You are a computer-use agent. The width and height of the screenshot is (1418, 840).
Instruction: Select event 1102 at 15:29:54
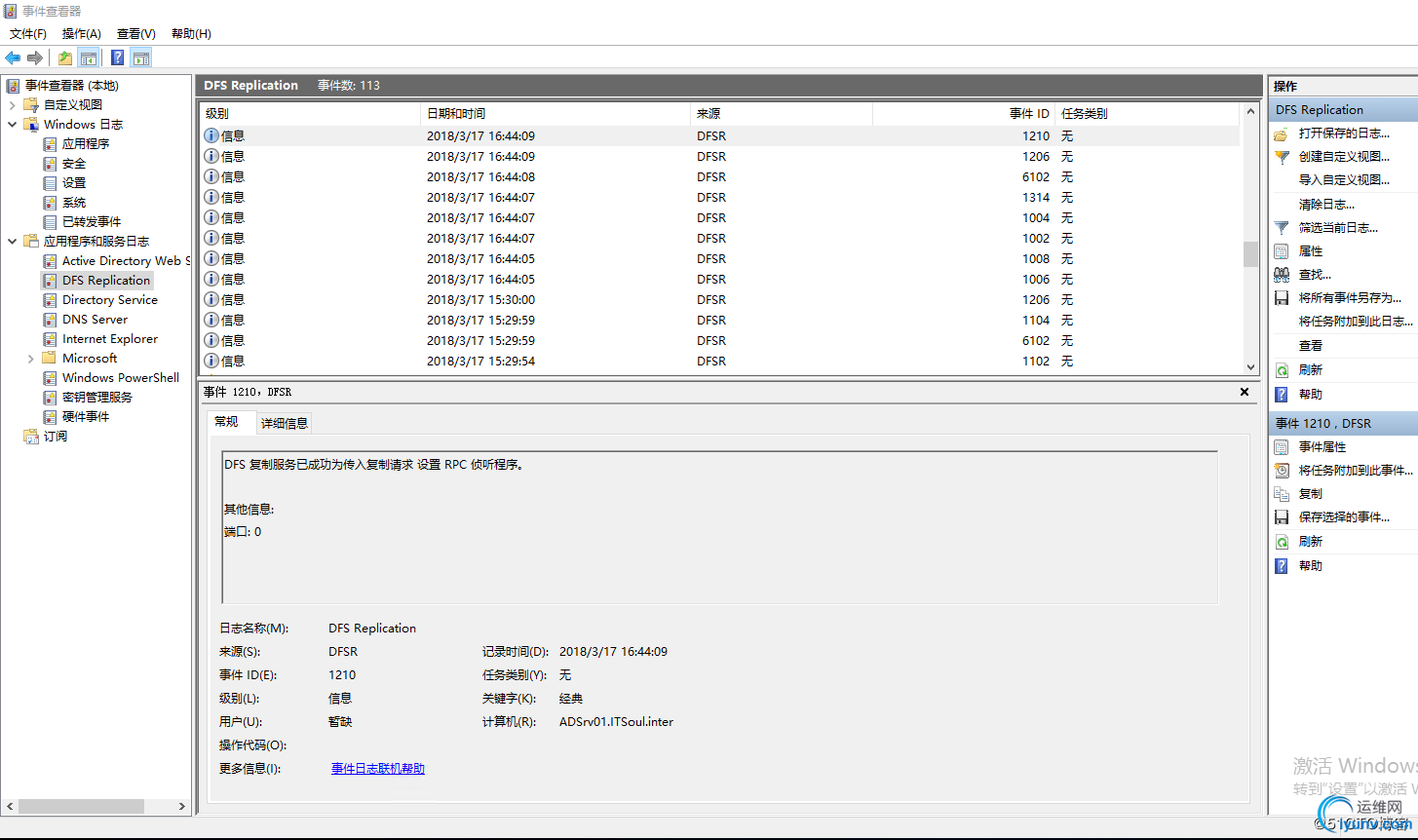click(719, 362)
